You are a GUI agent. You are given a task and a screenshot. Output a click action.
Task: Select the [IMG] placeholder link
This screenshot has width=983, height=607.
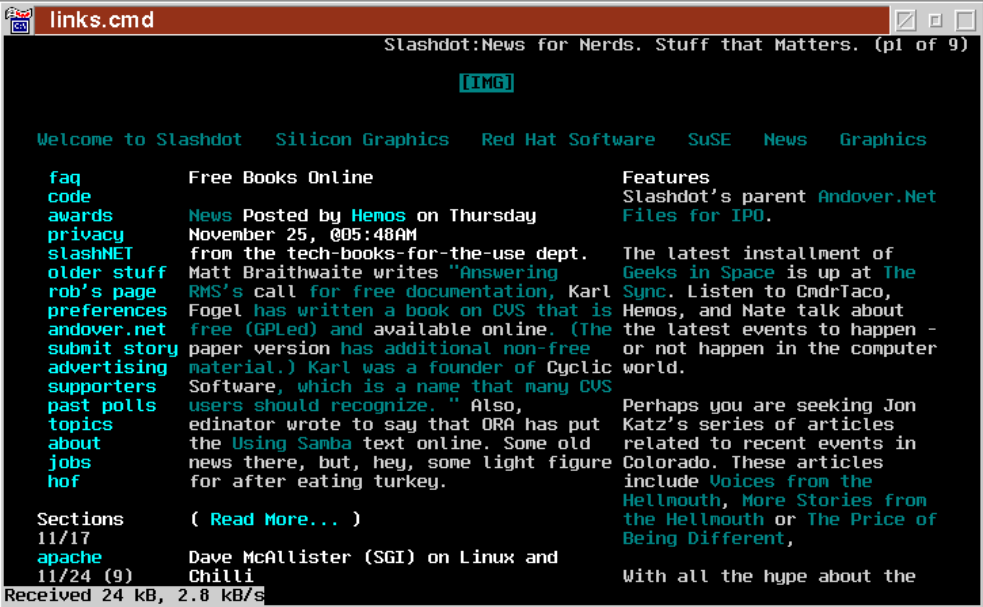486,83
